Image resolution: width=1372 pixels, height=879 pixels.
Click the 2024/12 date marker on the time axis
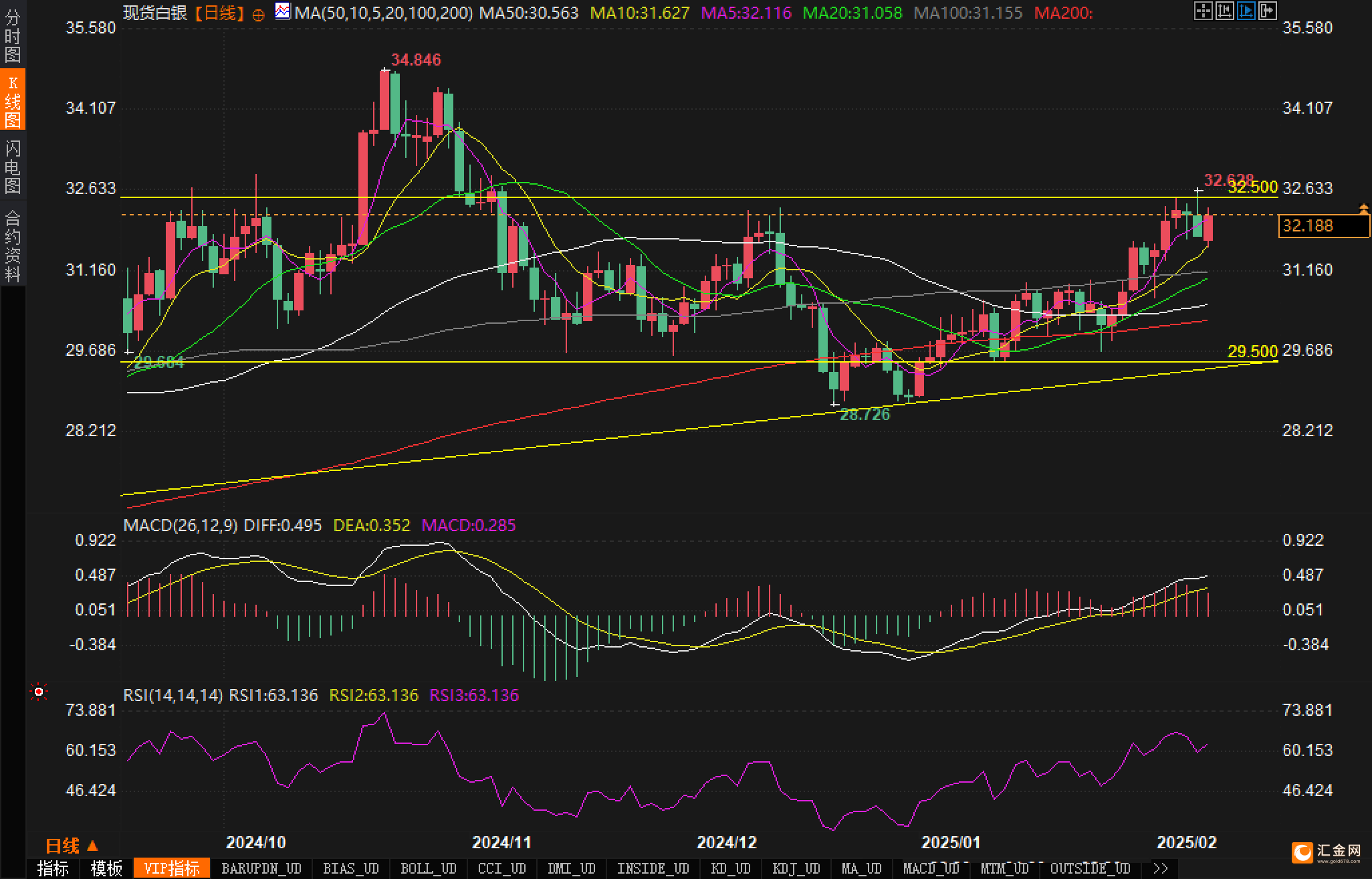tap(727, 842)
